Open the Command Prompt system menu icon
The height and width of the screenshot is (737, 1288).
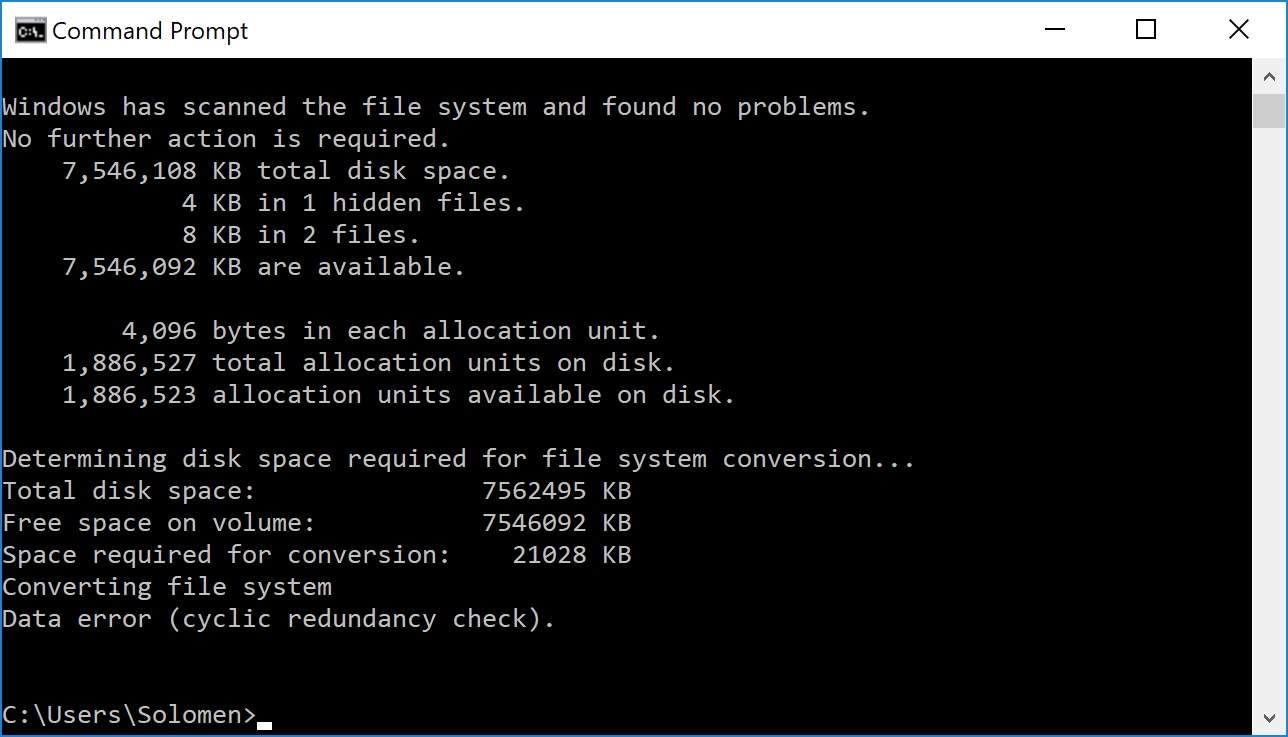coord(30,31)
